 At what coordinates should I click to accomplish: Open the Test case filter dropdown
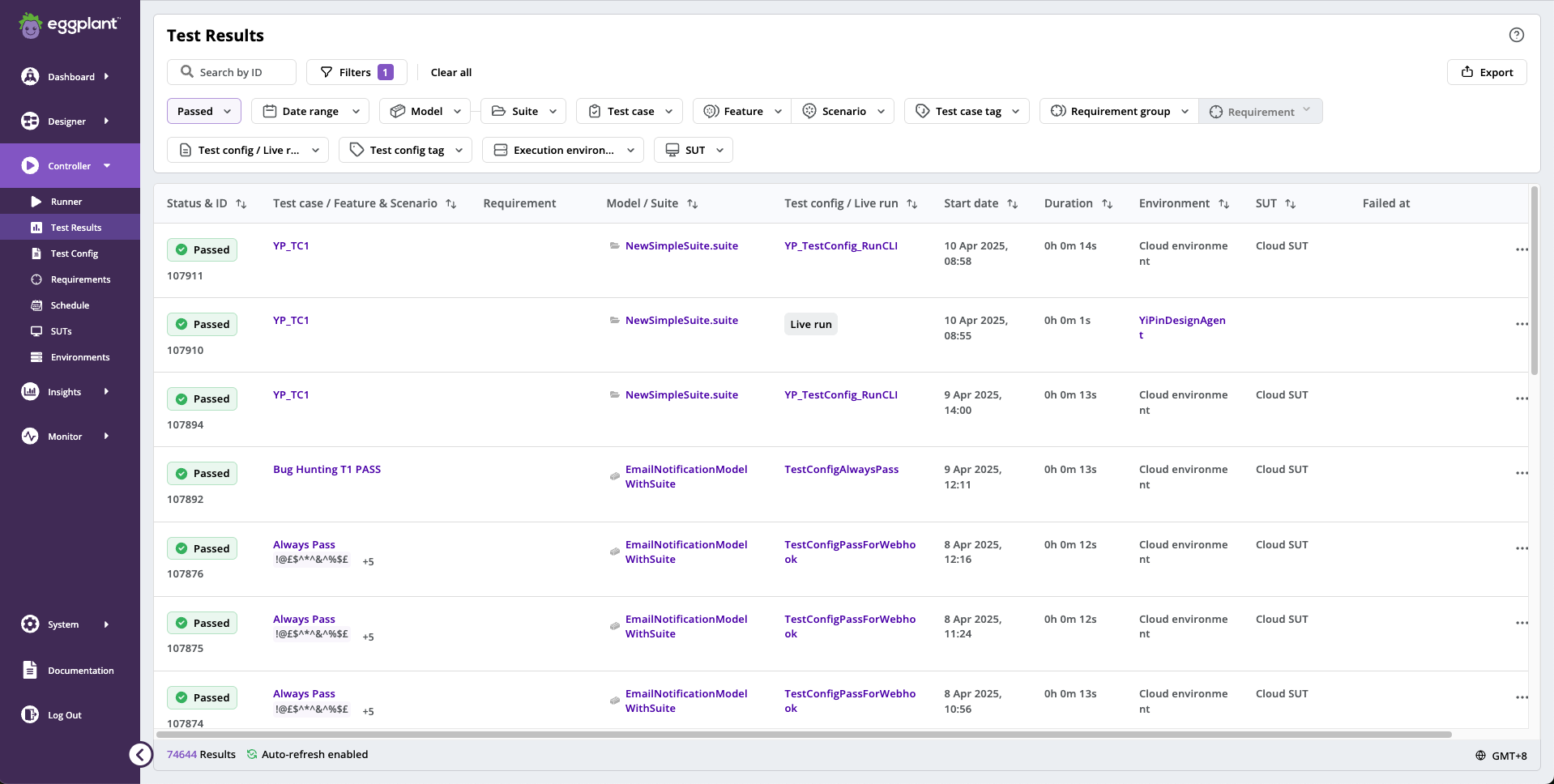click(x=630, y=111)
